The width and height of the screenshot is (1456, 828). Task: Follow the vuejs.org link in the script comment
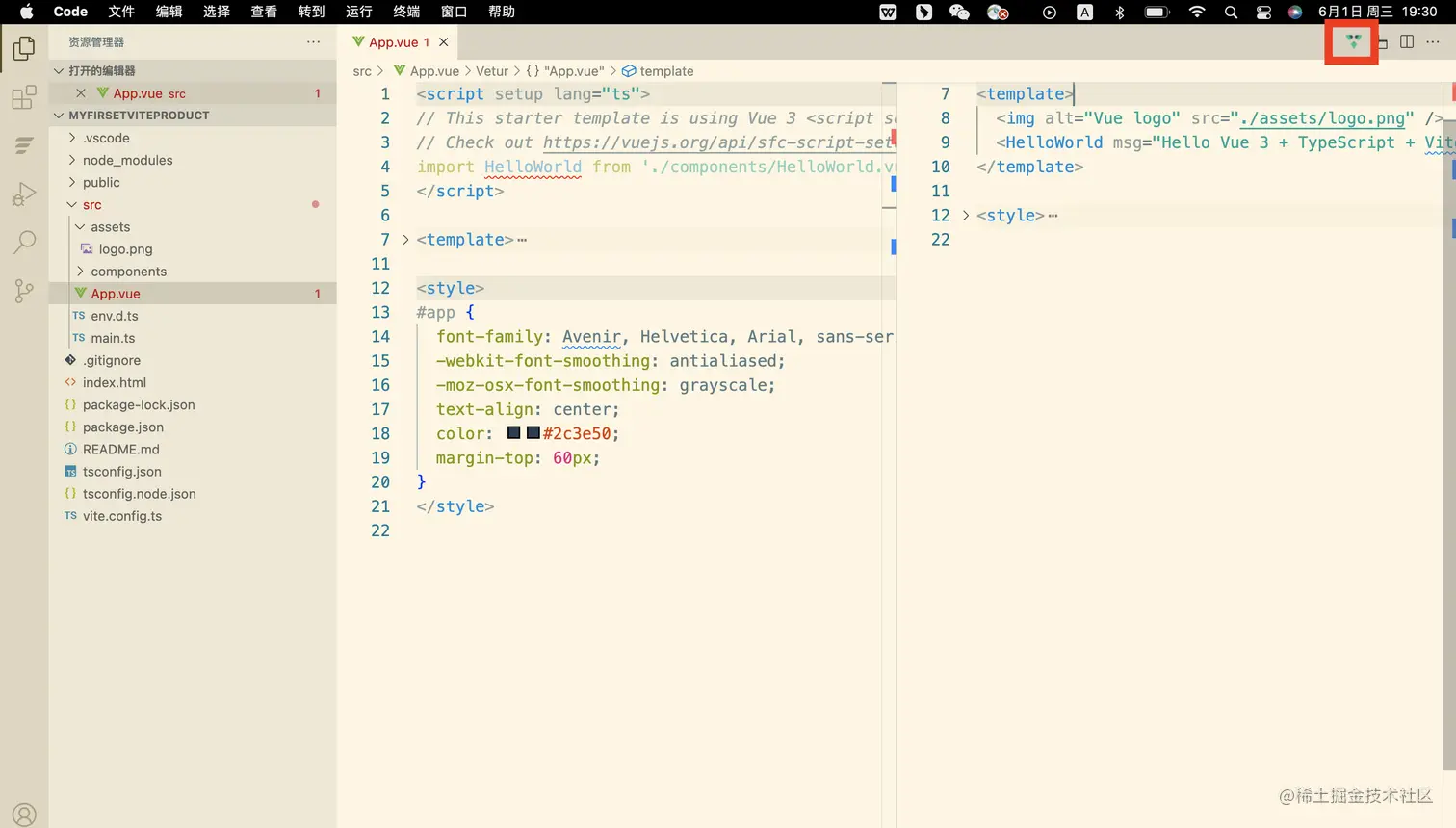719,142
